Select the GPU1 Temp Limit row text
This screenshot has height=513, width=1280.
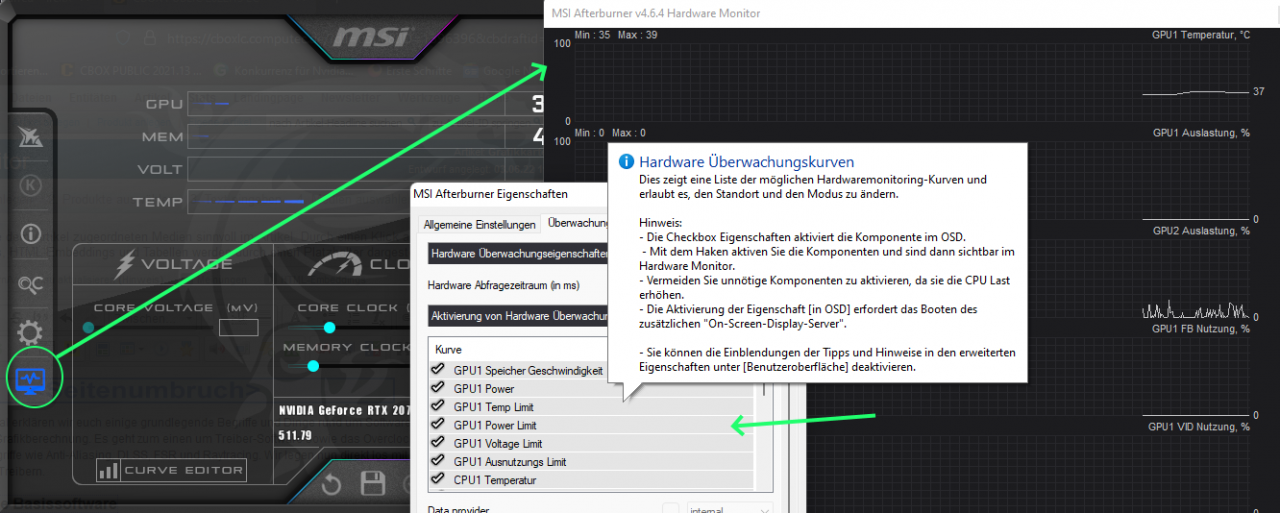point(495,407)
